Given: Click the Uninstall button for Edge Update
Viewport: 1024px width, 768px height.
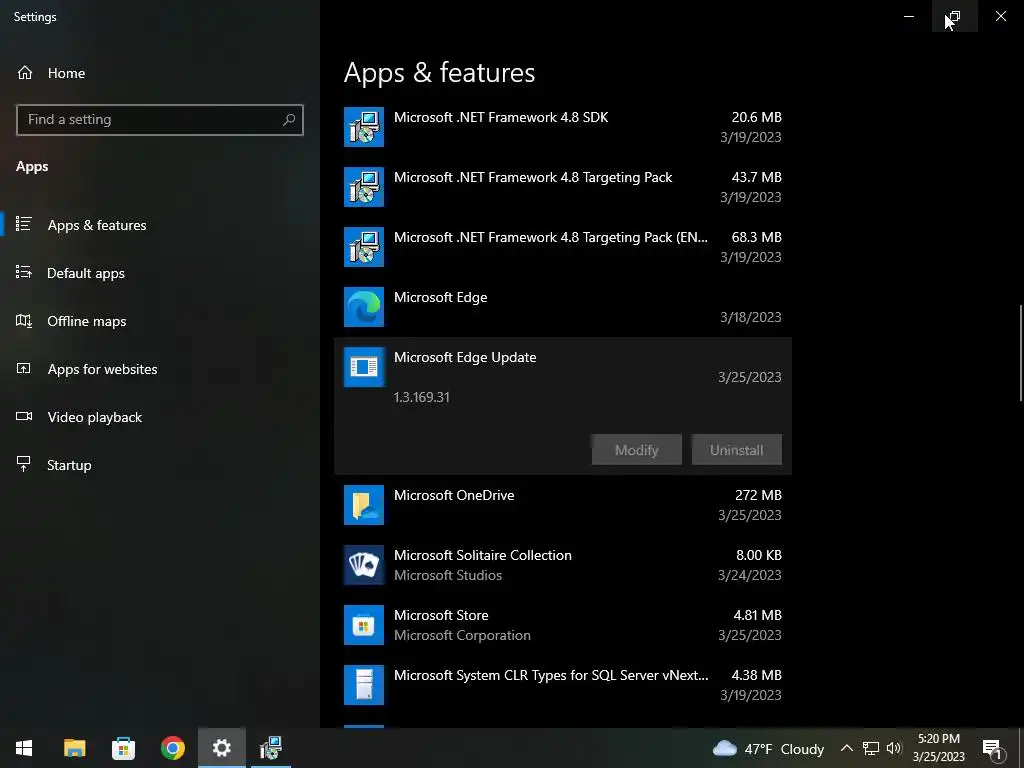Looking at the screenshot, I should (x=737, y=449).
